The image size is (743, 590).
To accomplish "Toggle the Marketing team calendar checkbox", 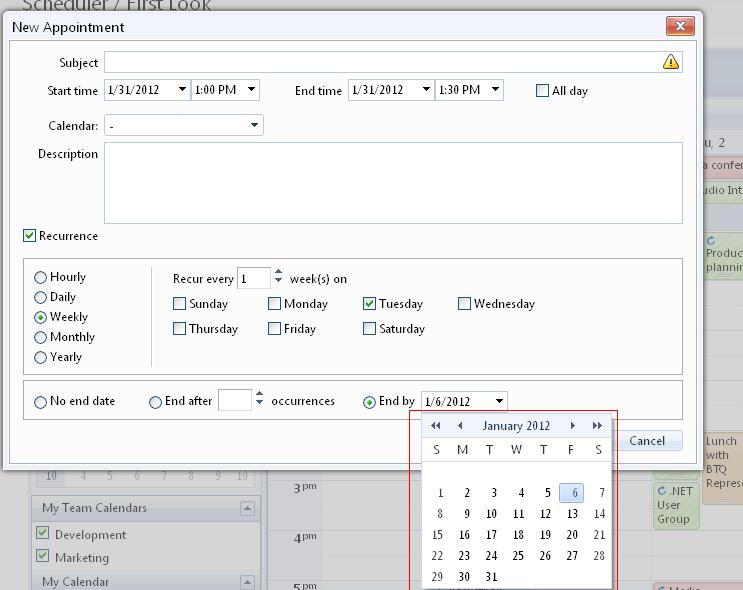I will tap(43, 555).
